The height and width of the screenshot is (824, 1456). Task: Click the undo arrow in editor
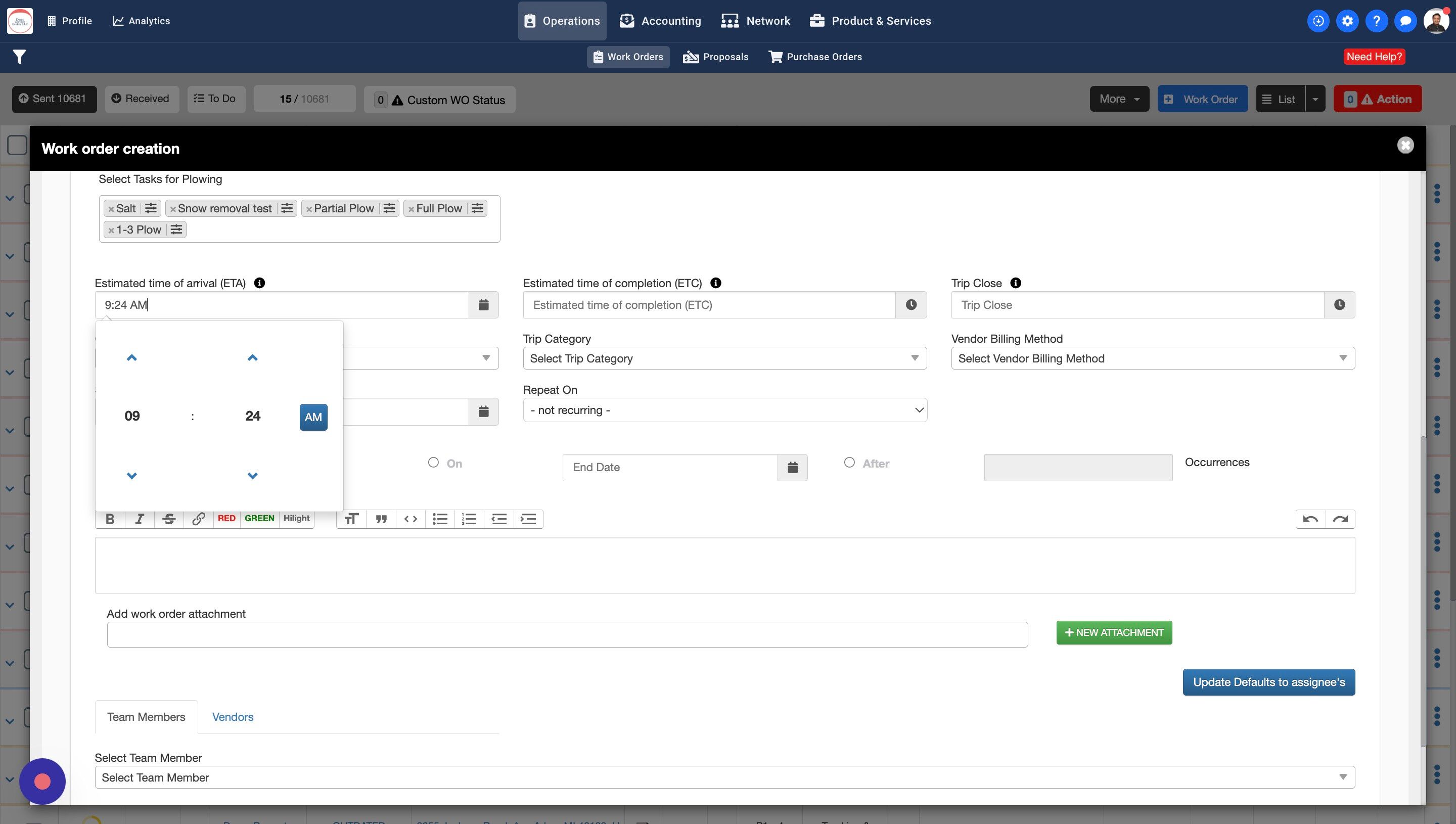click(x=1310, y=519)
